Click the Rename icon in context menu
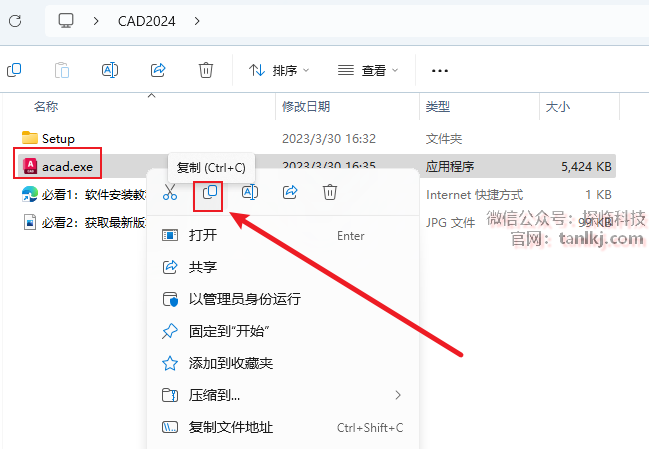Viewport: 649px width, 449px height. pyautogui.click(x=250, y=192)
